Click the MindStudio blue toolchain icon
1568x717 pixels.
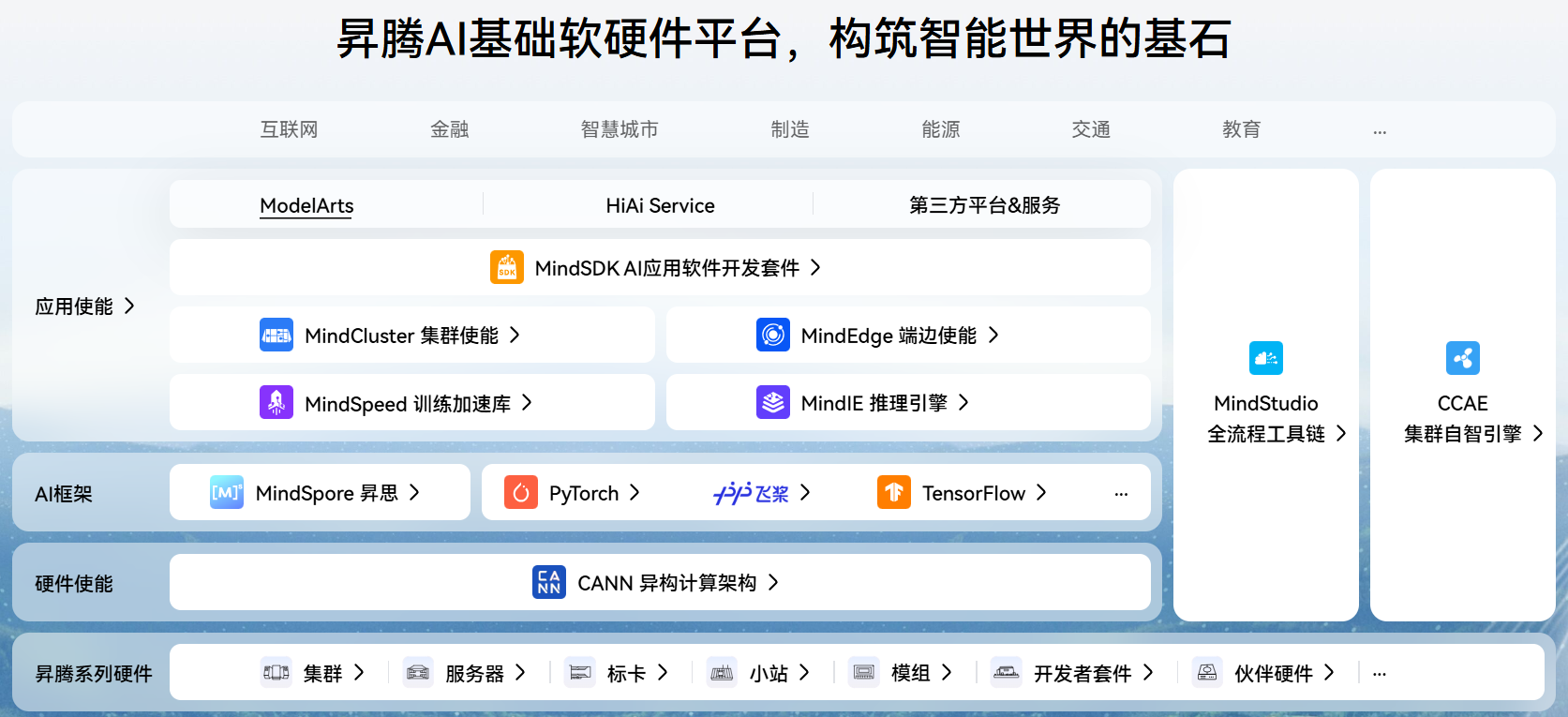tap(1266, 358)
